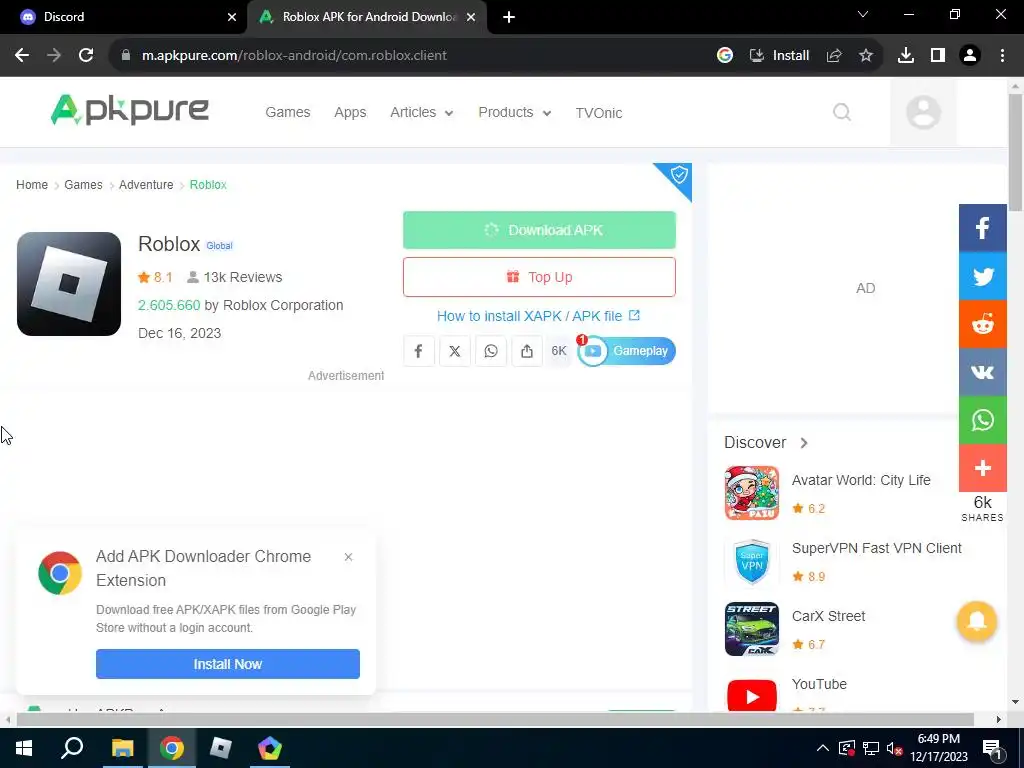
Task: Open APKPure search magnifier
Action: tap(842, 112)
